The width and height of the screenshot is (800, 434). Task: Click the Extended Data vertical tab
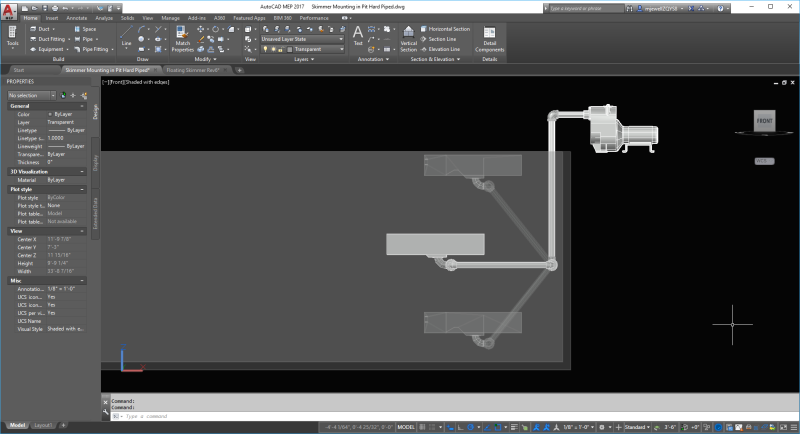click(x=95, y=213)
